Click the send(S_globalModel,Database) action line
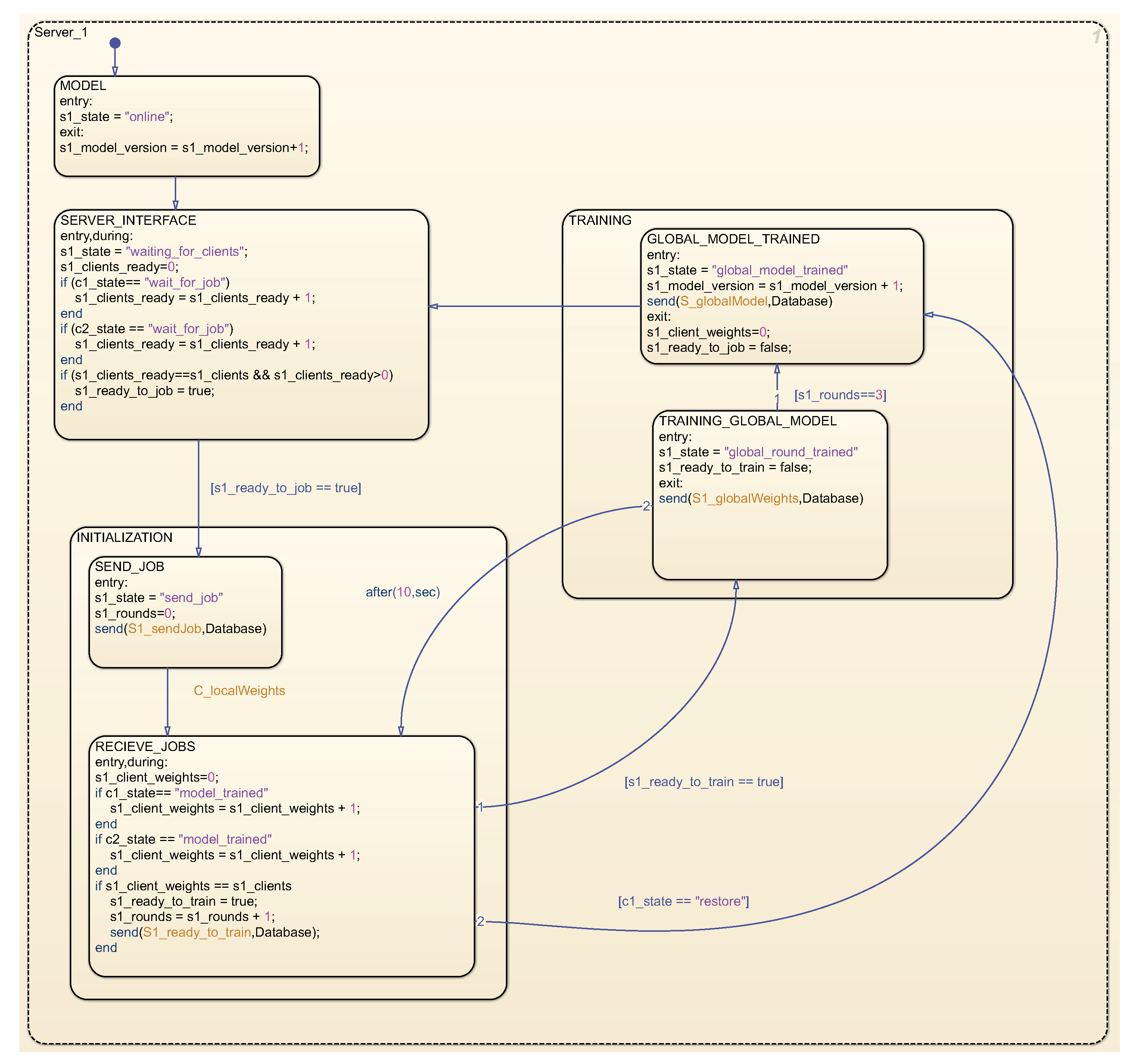This screenshot has width=1139, height=1064. click(x=739, y=301)
